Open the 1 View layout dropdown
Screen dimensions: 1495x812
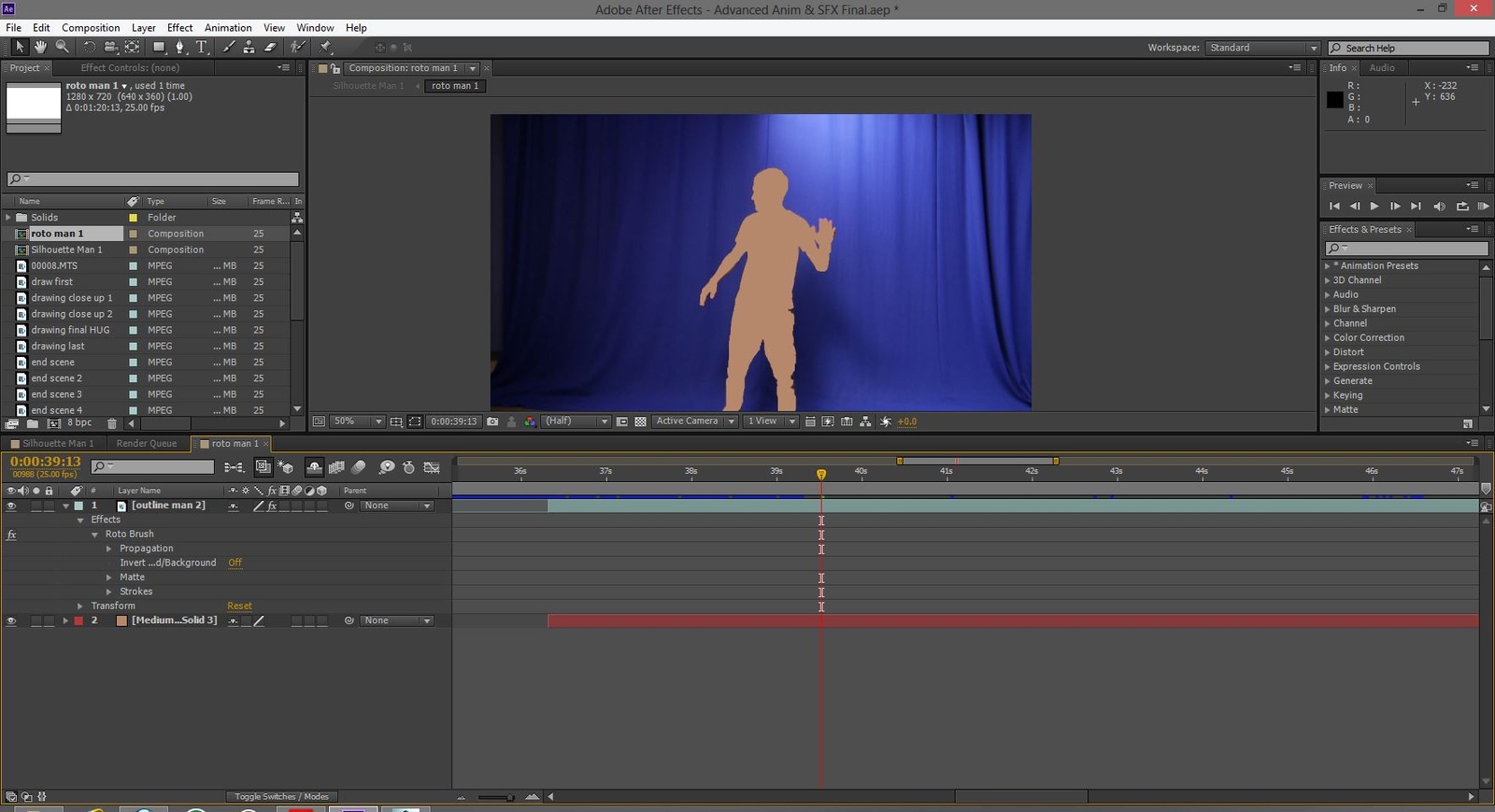click(771, 421)
